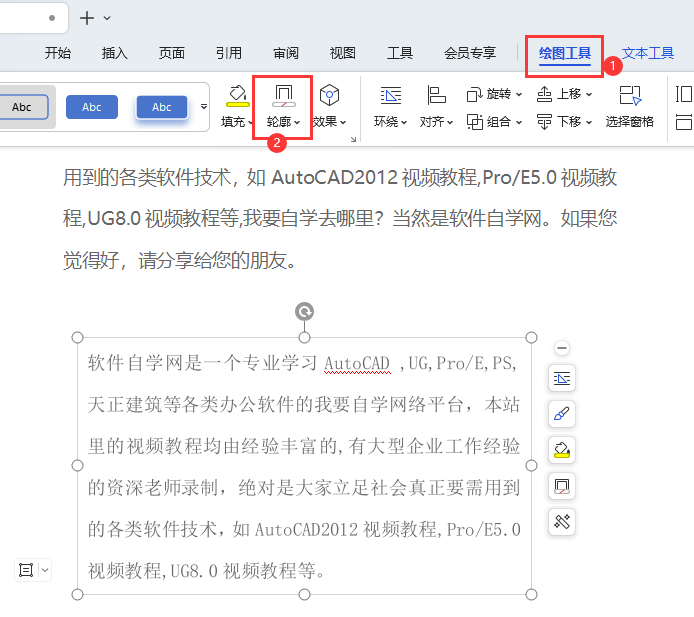Open the 审阅 tab
This screenshot has height=617, width=694.
286,53
